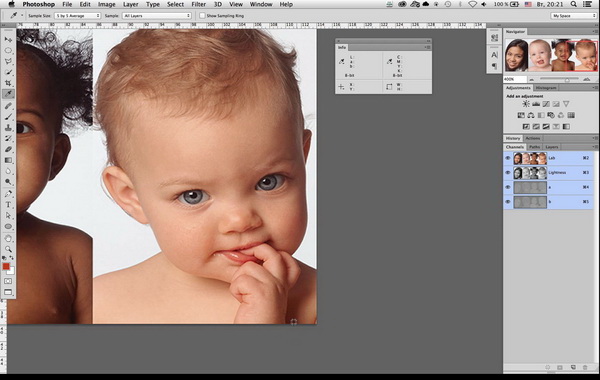The image size is (600, 380).
Task: Toggle visibility of channel b
Action: [x=508, y=202]
